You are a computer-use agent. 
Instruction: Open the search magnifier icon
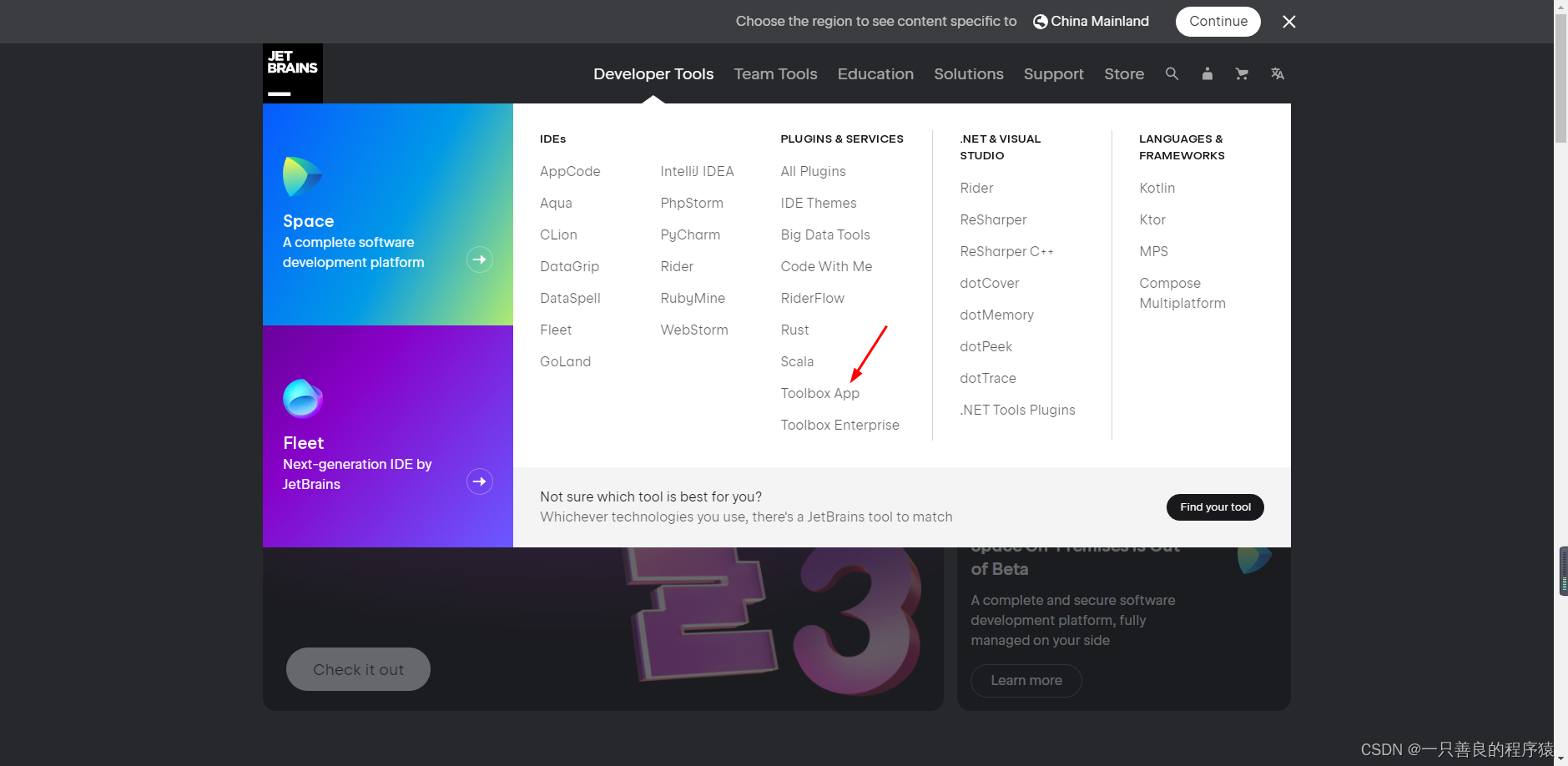pyautogui.click(x=1172, y=73)
